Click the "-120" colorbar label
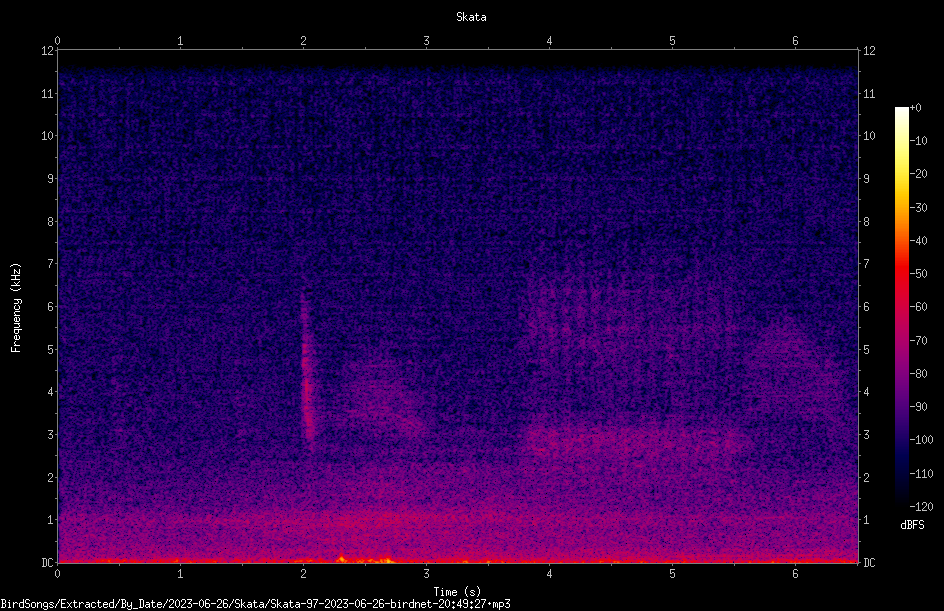The width and height of the screenshot is (944, 611). [921, 507]
